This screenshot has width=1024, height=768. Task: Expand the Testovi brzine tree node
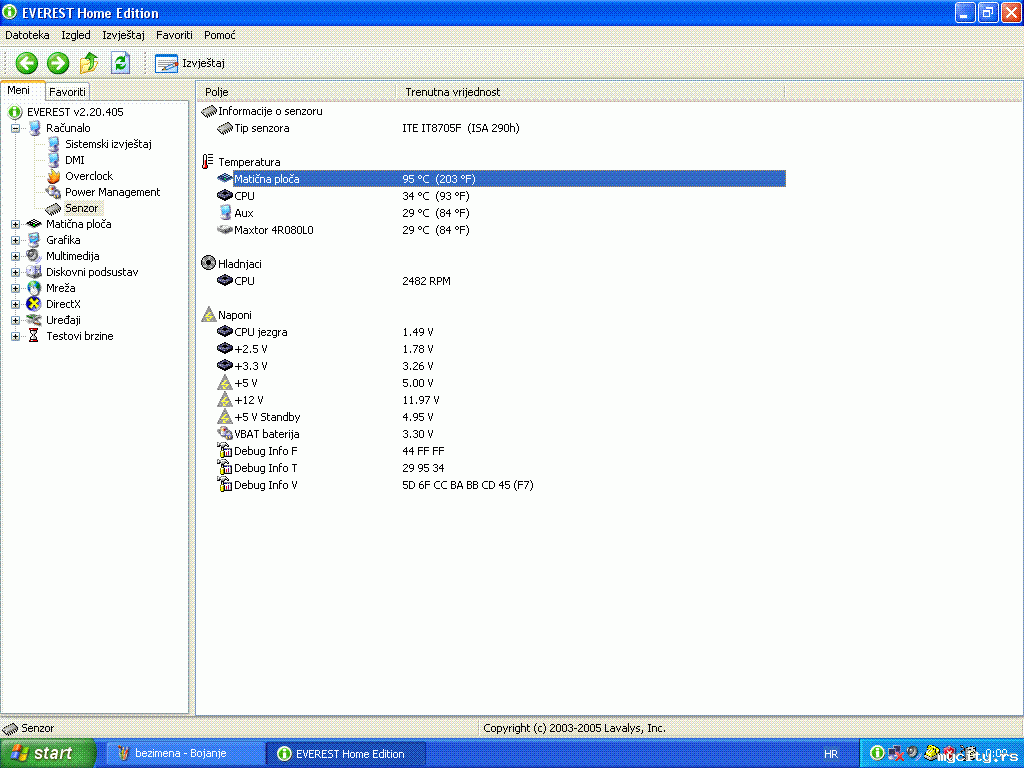pos(15,336)
